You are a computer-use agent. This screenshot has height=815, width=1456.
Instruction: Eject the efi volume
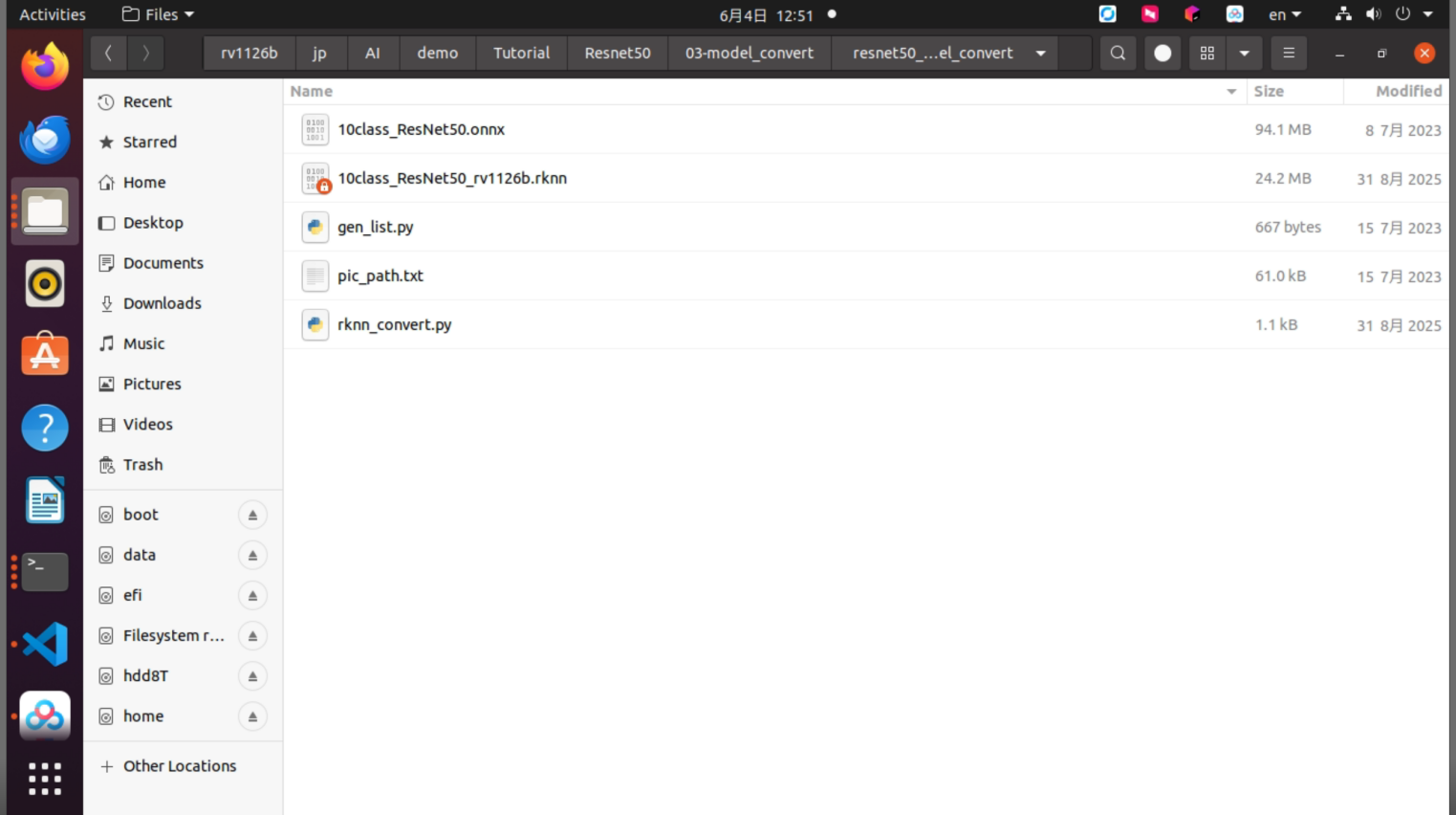pos(252,595)
